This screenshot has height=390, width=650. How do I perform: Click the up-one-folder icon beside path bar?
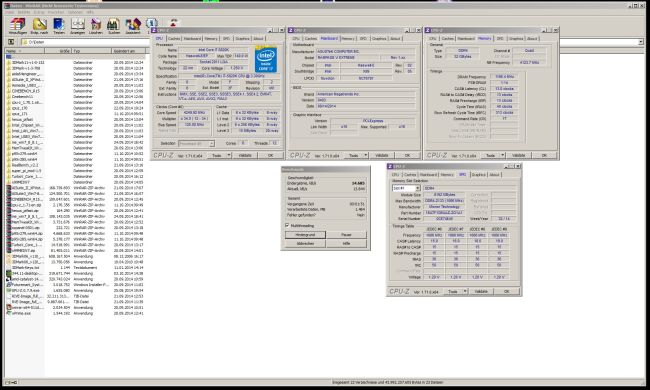click(11, 42)
